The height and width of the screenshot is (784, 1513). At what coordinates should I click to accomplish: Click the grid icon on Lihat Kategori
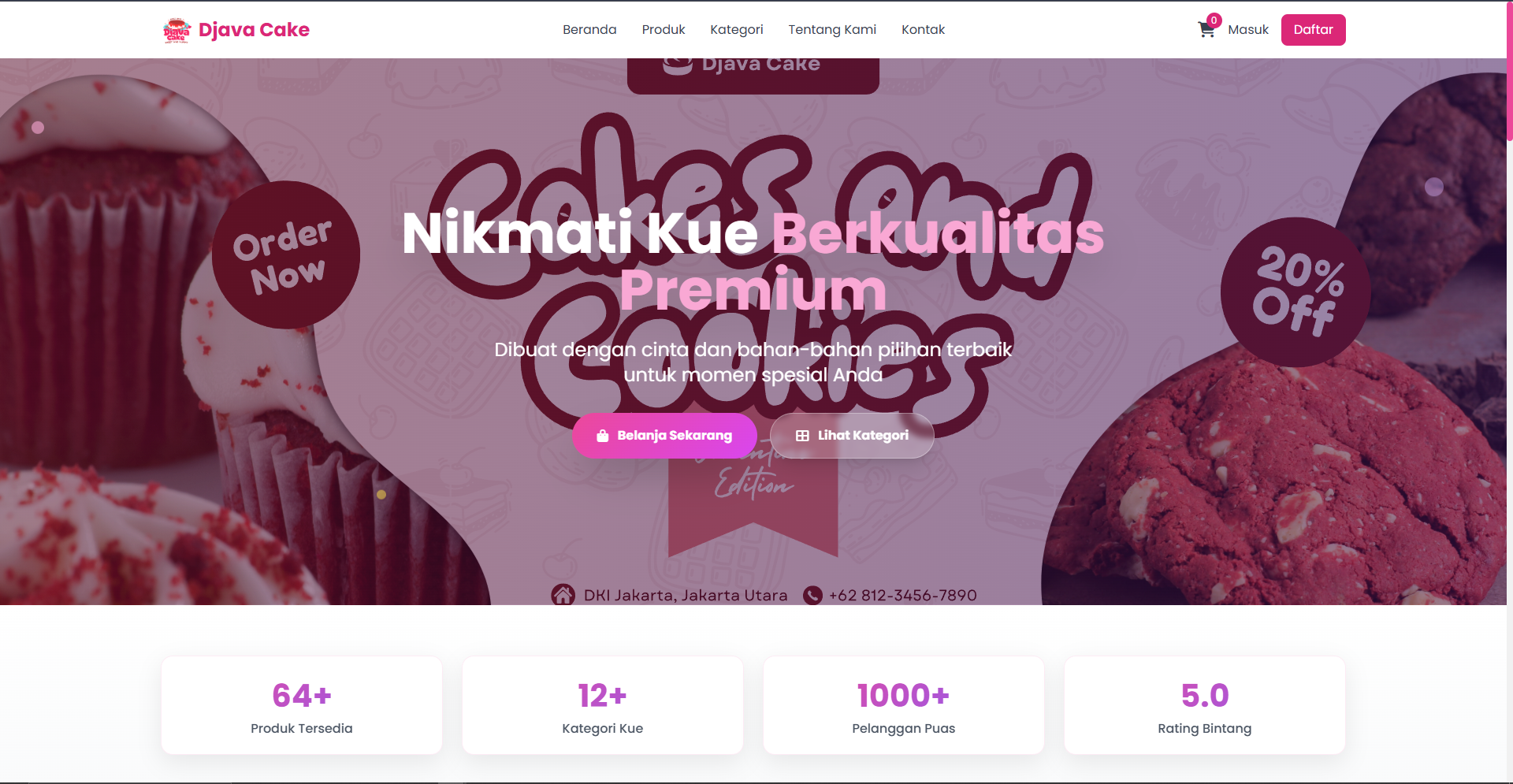tap(802, 436)
